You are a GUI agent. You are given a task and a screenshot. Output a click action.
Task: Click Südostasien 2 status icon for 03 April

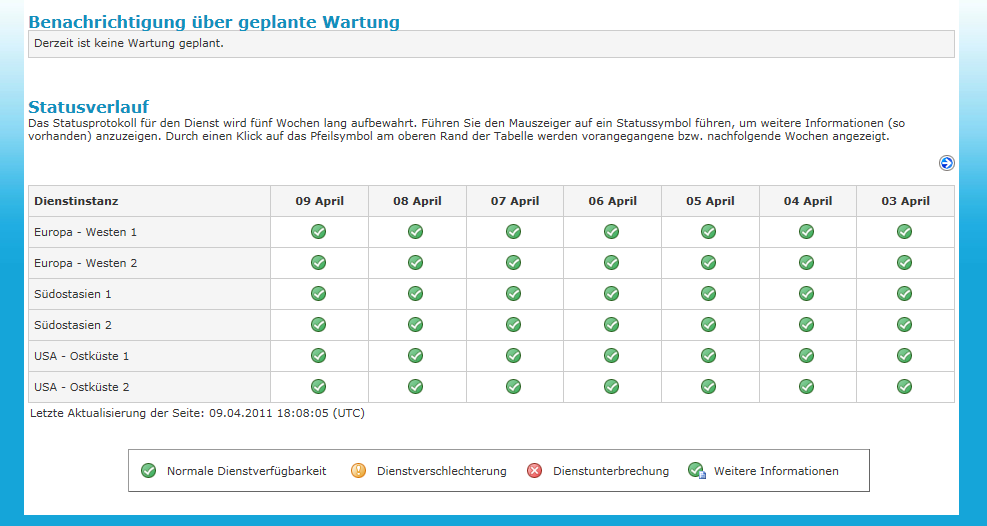click(x=905, y=325)
